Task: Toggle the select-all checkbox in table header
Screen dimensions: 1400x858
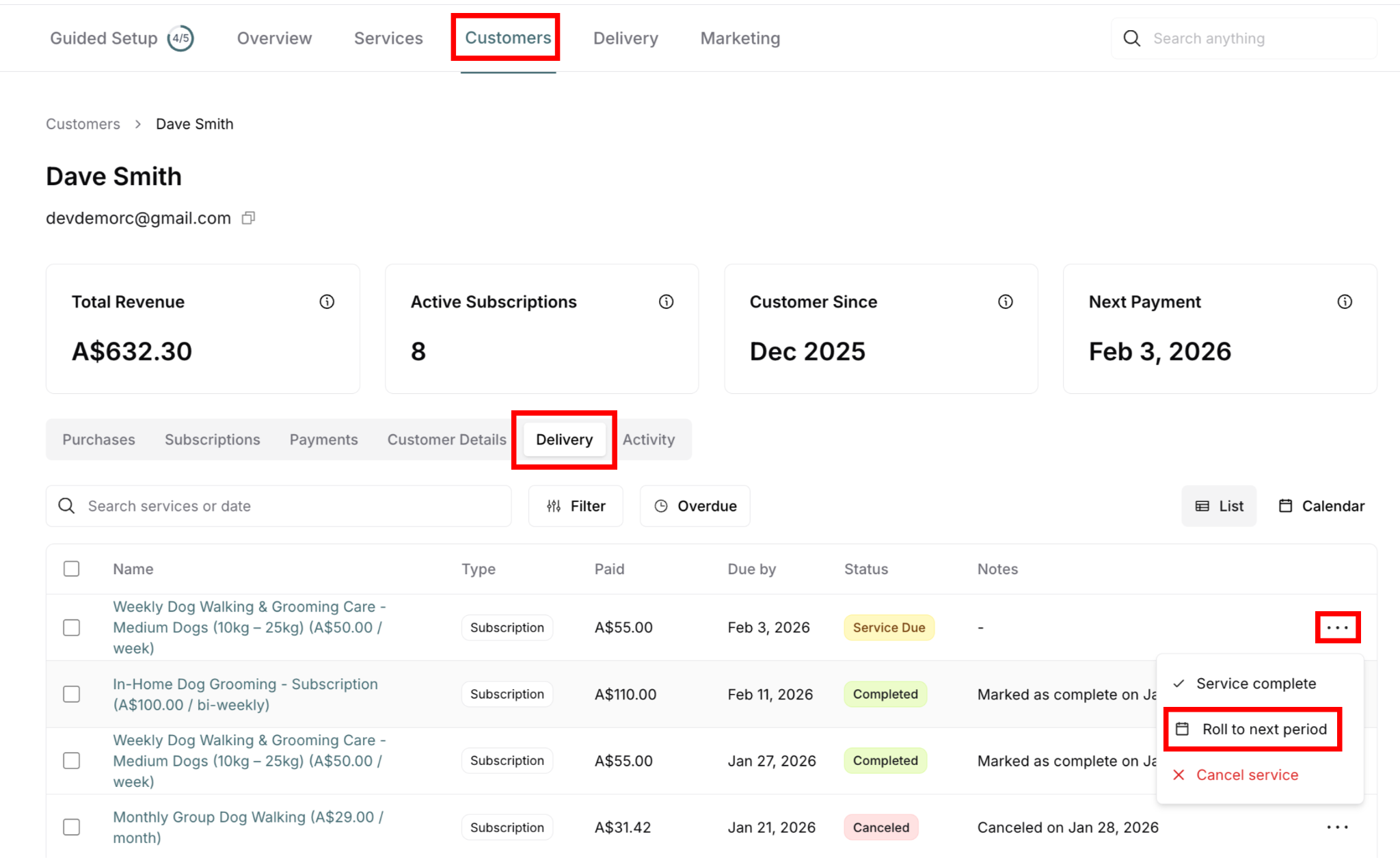Action: click(71, 569)
